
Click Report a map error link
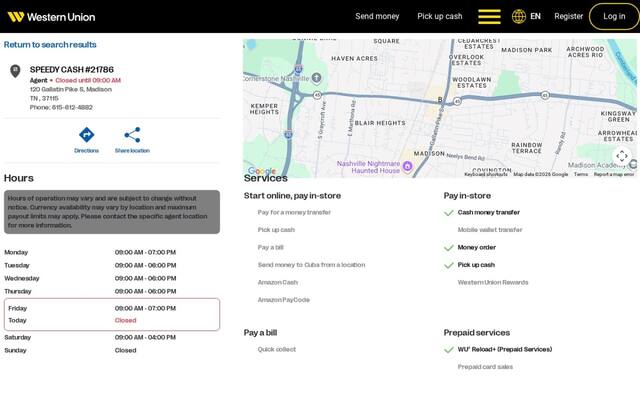614,174
